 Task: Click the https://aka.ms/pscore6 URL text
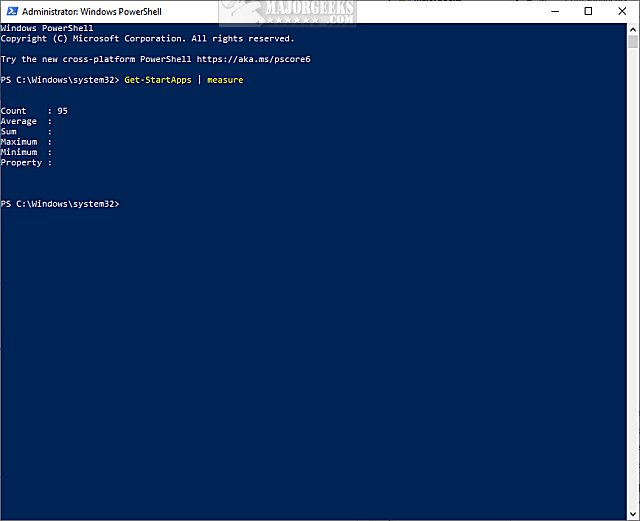click(x=253, y=59)
